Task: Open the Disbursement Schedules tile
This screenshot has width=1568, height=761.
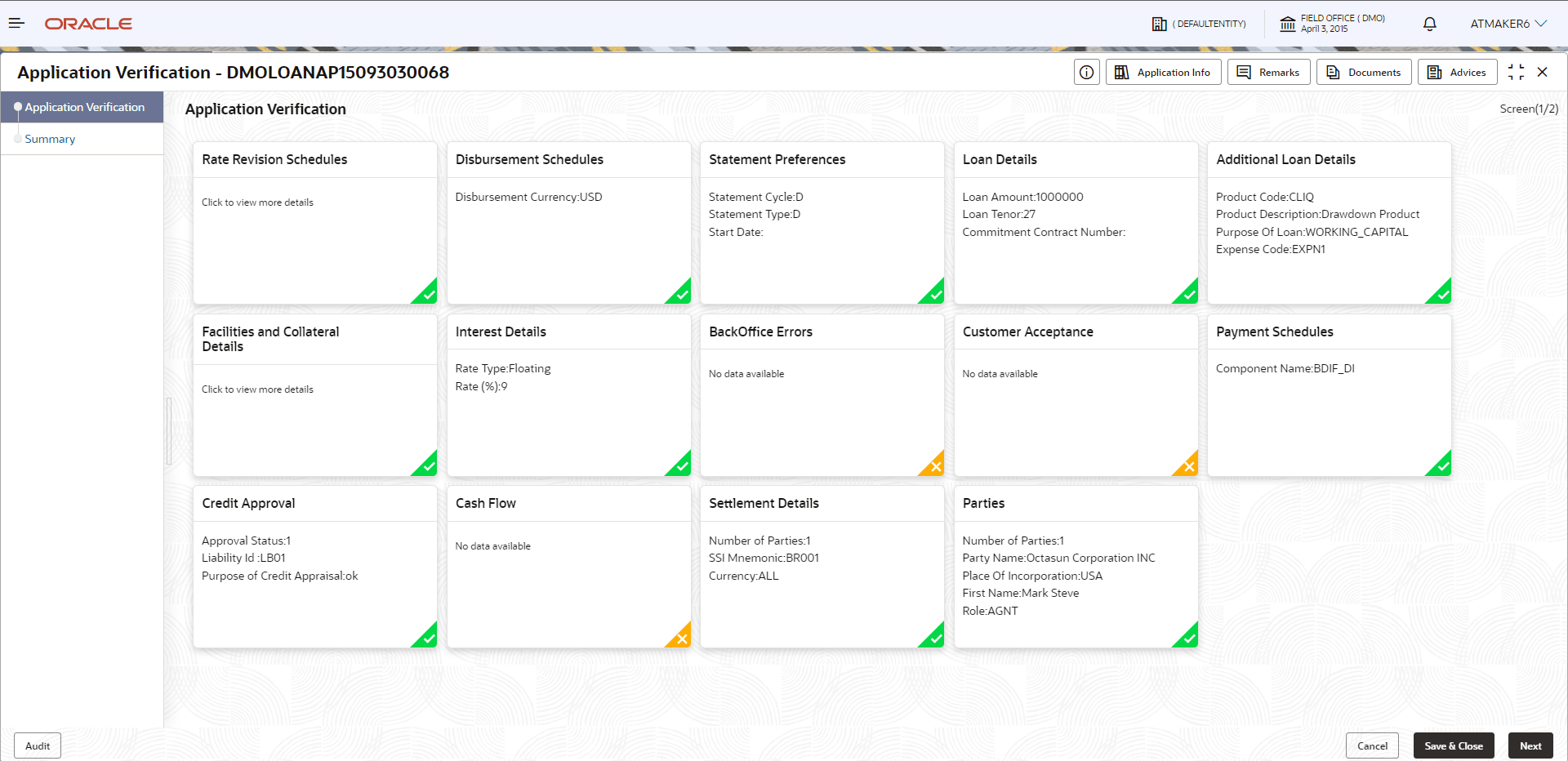Action: (x=568, y=223)
